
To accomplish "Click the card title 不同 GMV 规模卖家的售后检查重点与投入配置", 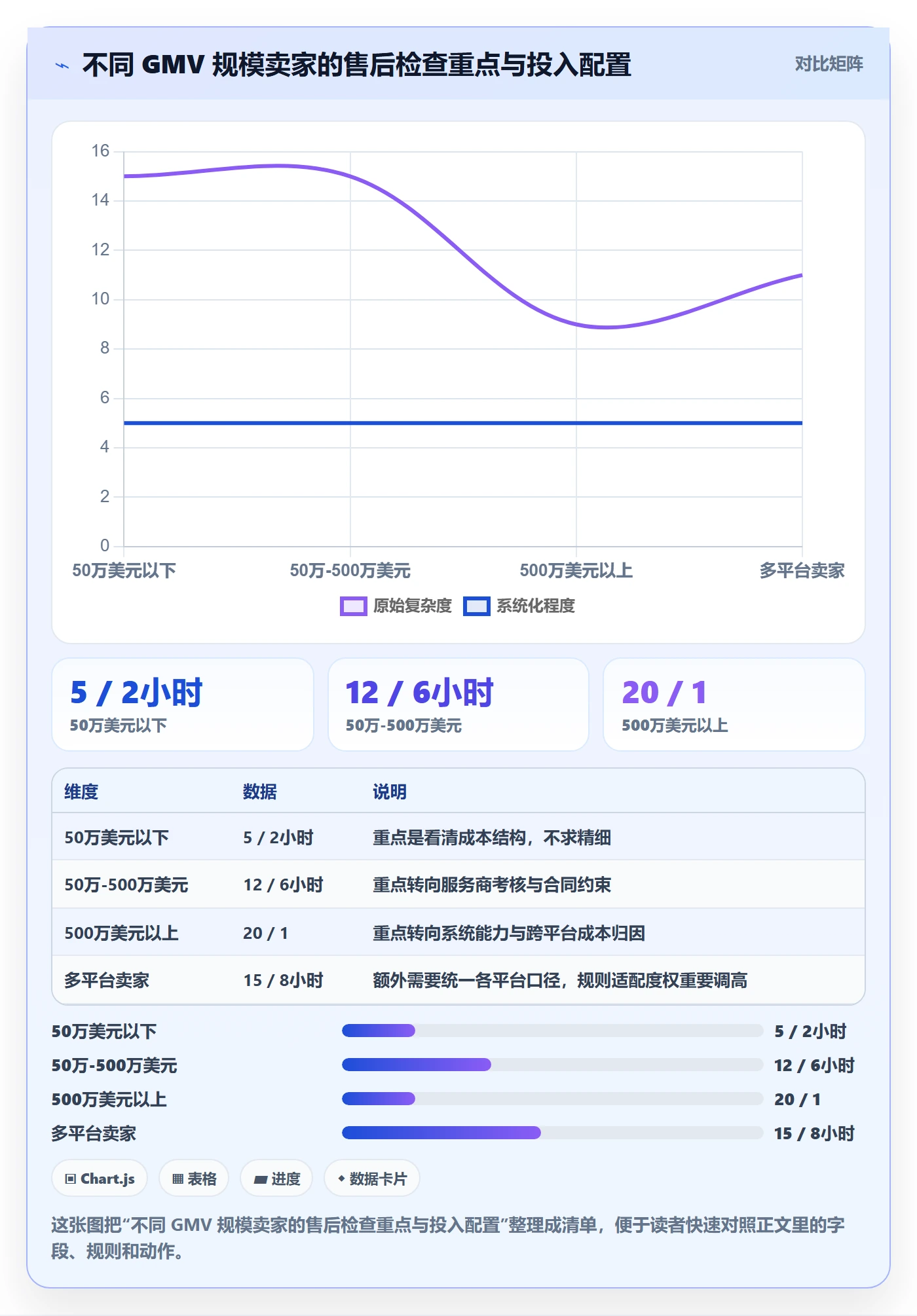I will point(356,65).
